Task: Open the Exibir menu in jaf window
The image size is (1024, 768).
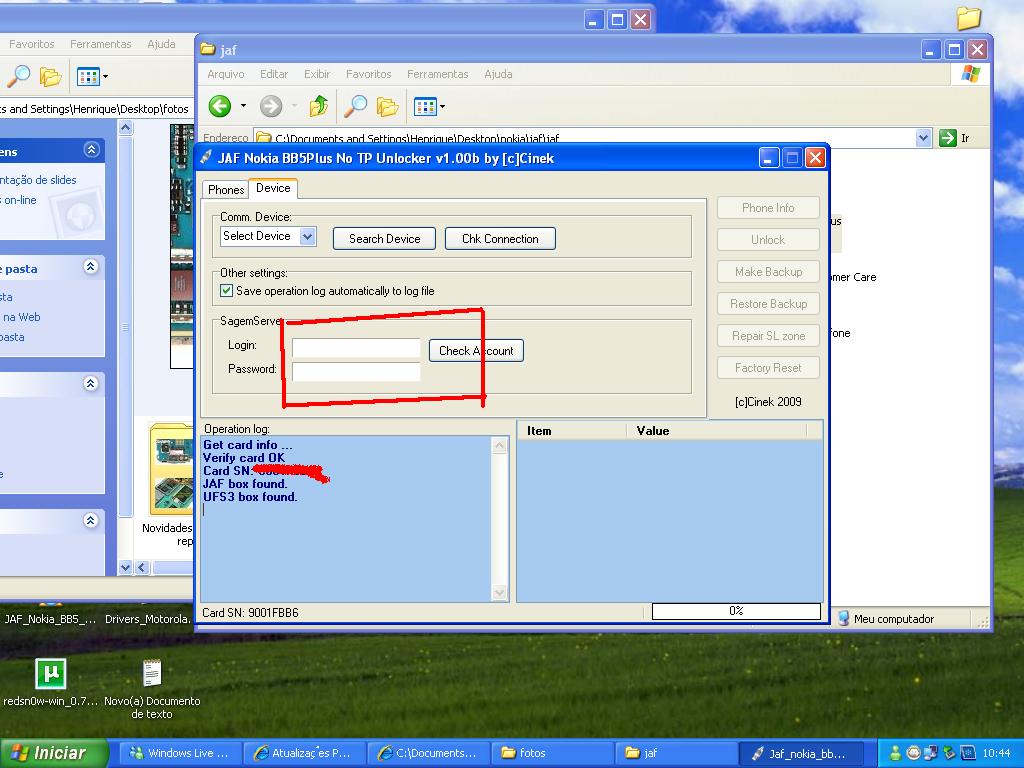Action: (x=317, y=74)
